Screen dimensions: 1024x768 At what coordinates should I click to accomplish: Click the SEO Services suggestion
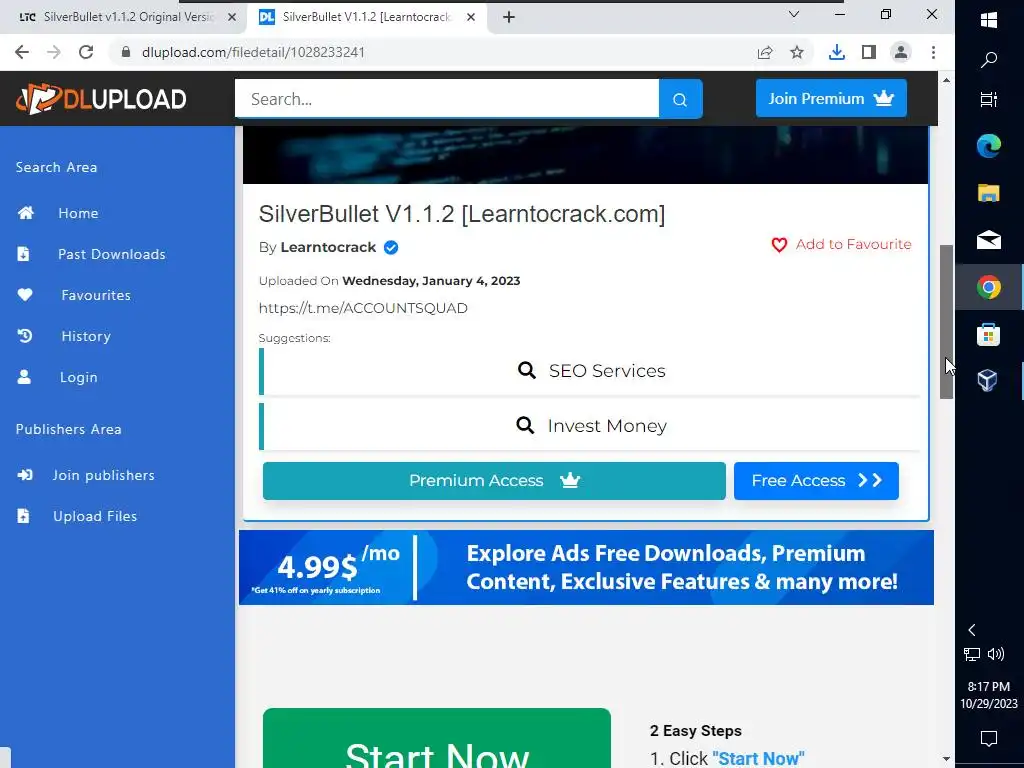[x=591, y=371]
